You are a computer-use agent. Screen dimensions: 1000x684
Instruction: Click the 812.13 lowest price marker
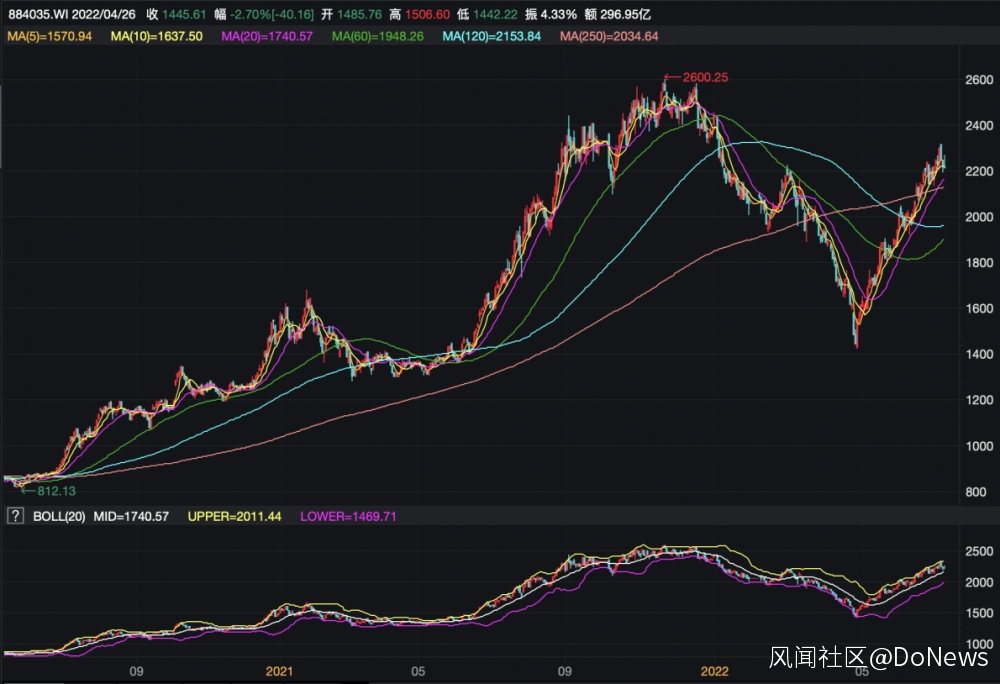click(56, 491)
